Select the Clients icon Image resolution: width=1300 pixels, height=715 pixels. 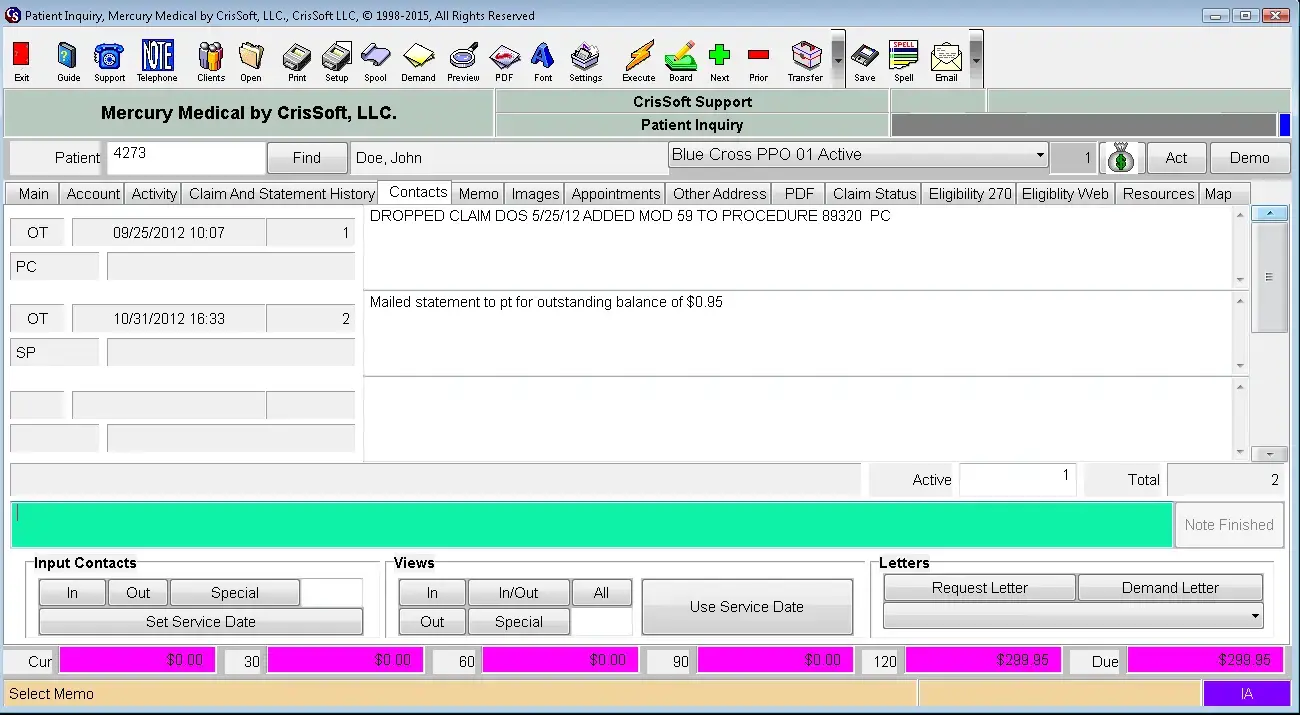(210, 60)
